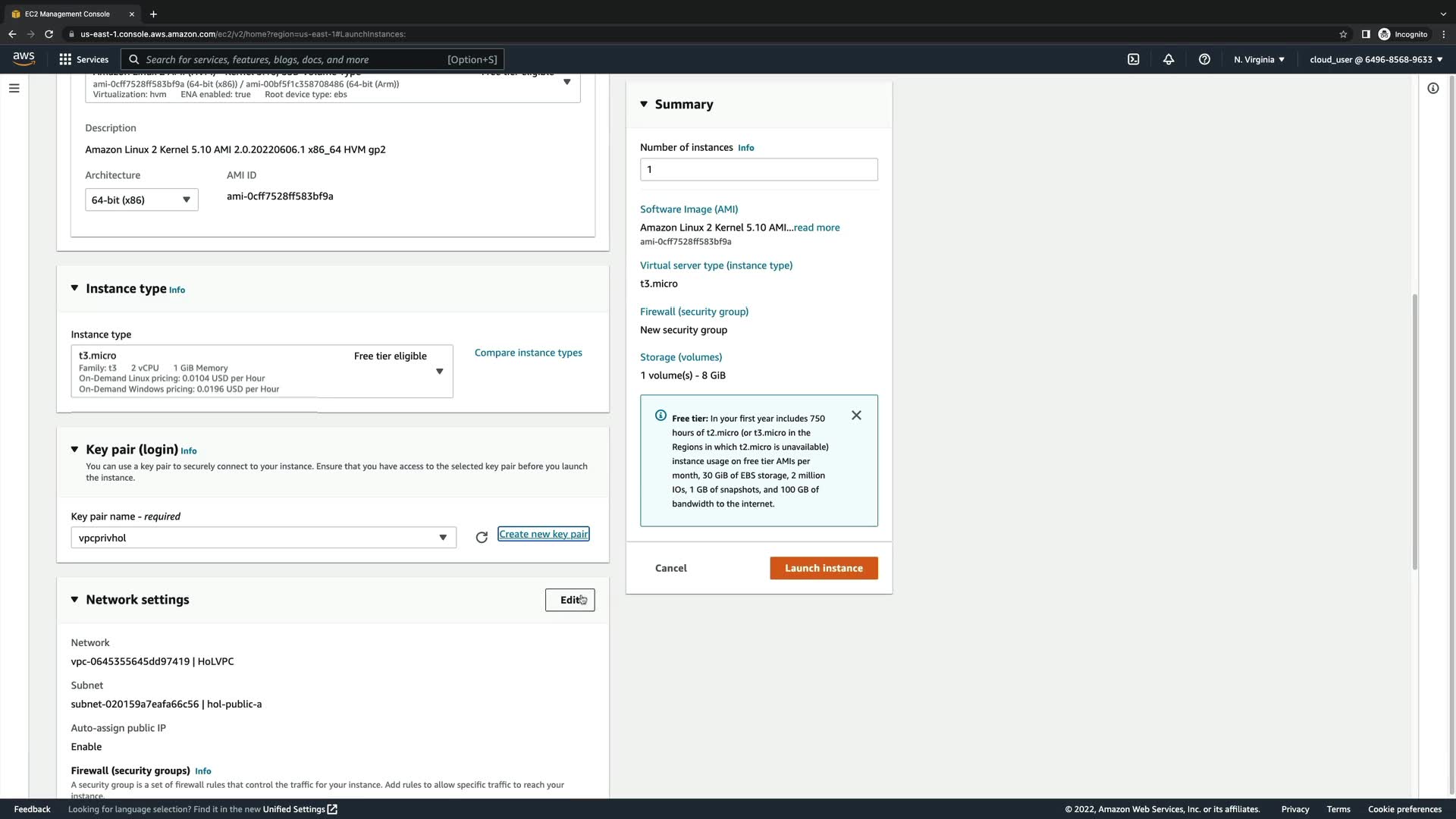Dismiss the Free tier info box
The width and height of the screenshot is (1456, 819).
[x=856, y=416]
